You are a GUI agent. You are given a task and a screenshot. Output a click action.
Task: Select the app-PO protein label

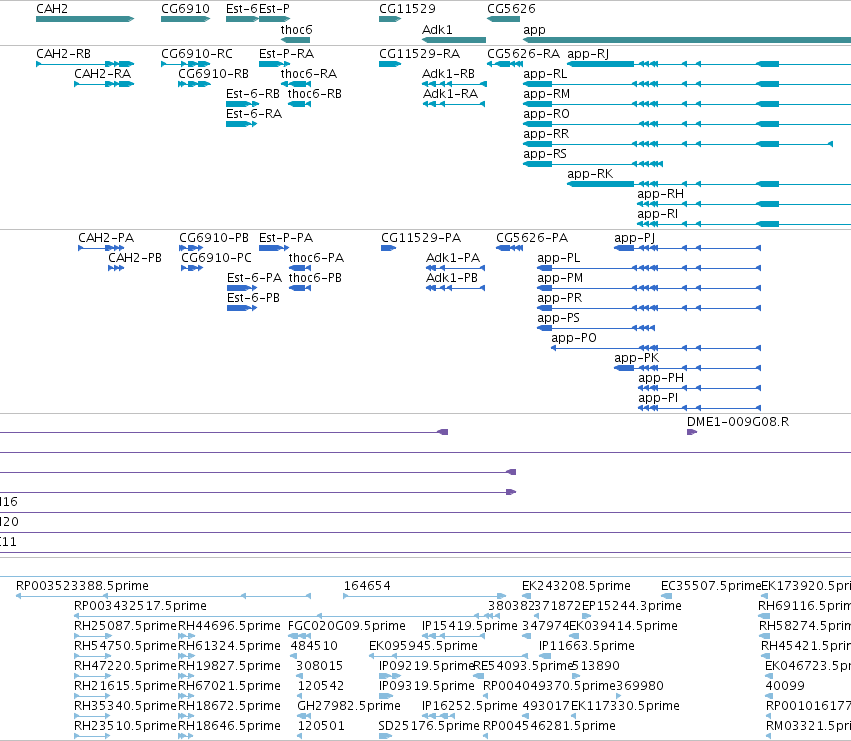[x=574, y=338]
